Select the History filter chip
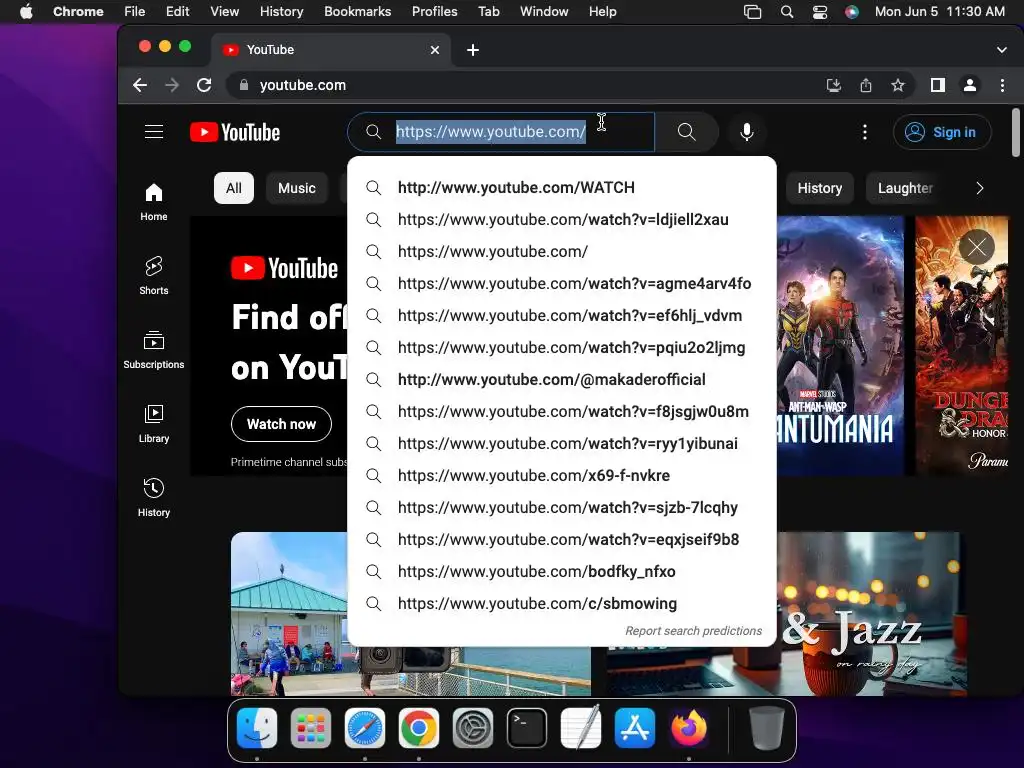Screen dimensions: 1024x768 tap(820, 188)
